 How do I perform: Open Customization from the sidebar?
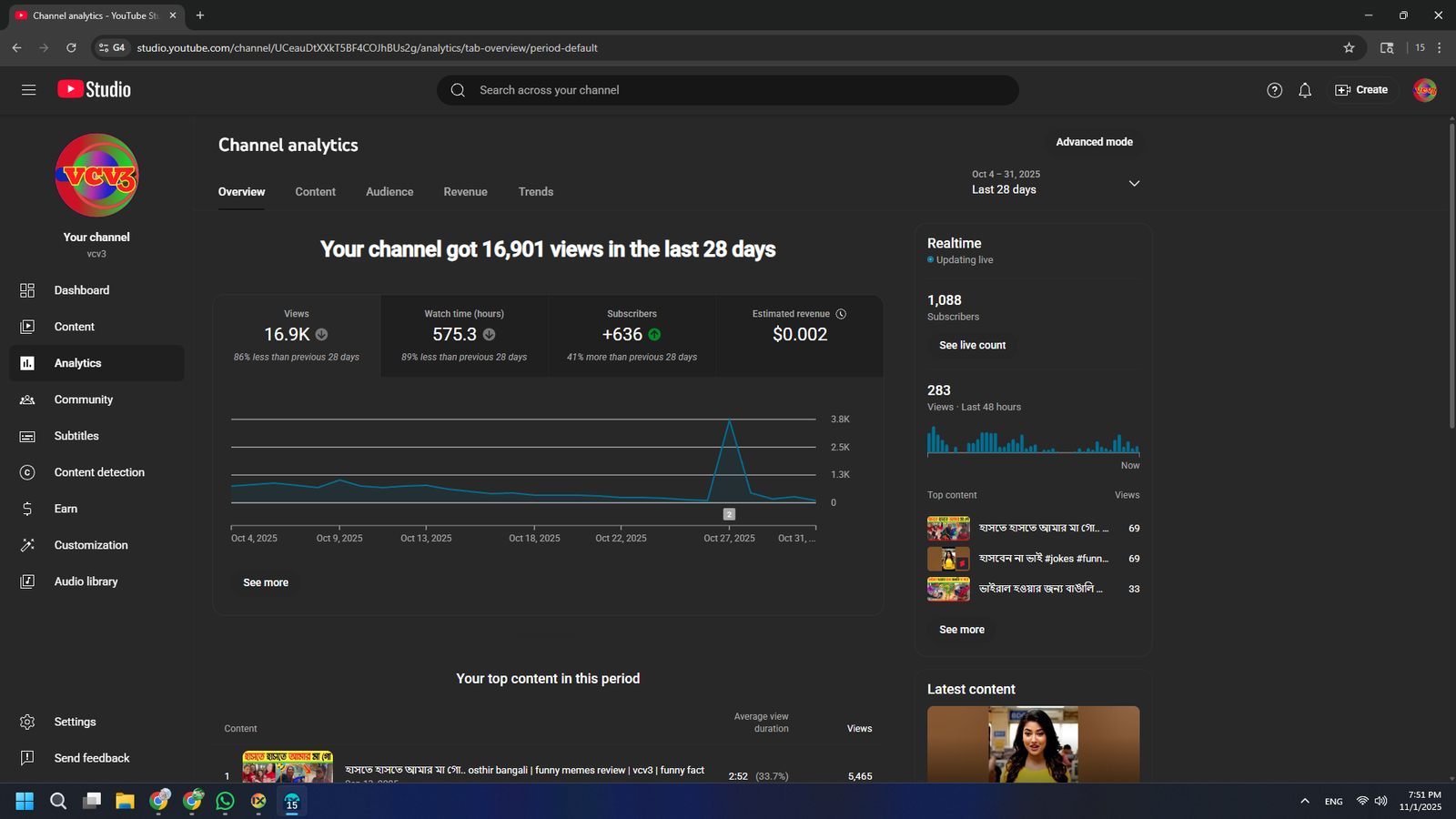(90, 545)
